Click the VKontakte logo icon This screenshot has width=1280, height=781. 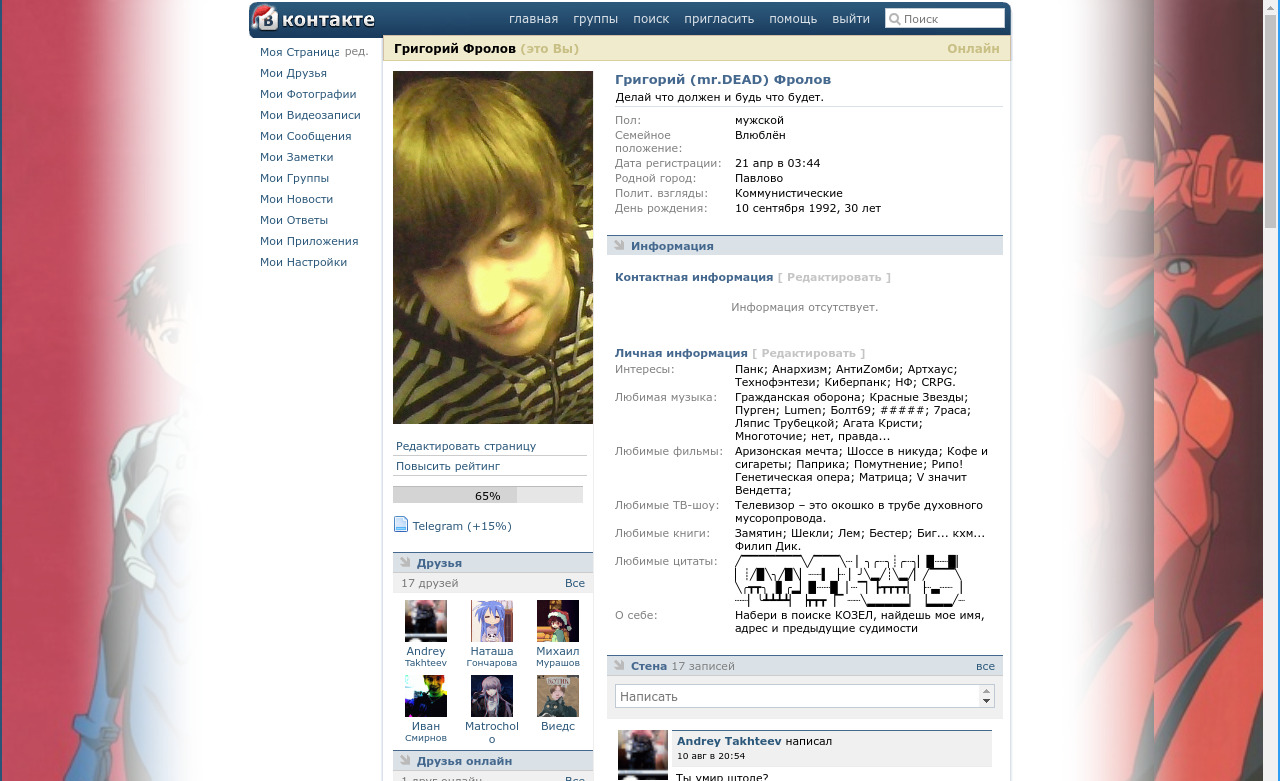tap(265, 18)
